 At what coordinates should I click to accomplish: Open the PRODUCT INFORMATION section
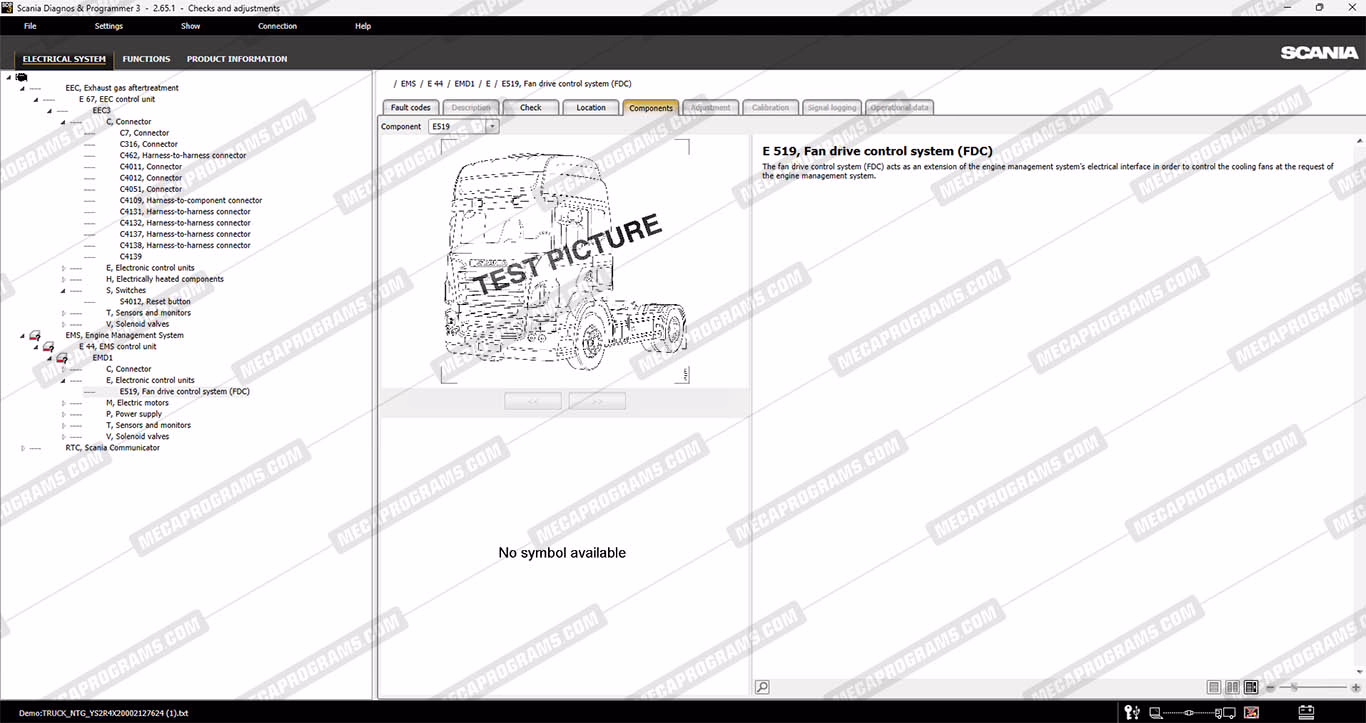point(237,59)
